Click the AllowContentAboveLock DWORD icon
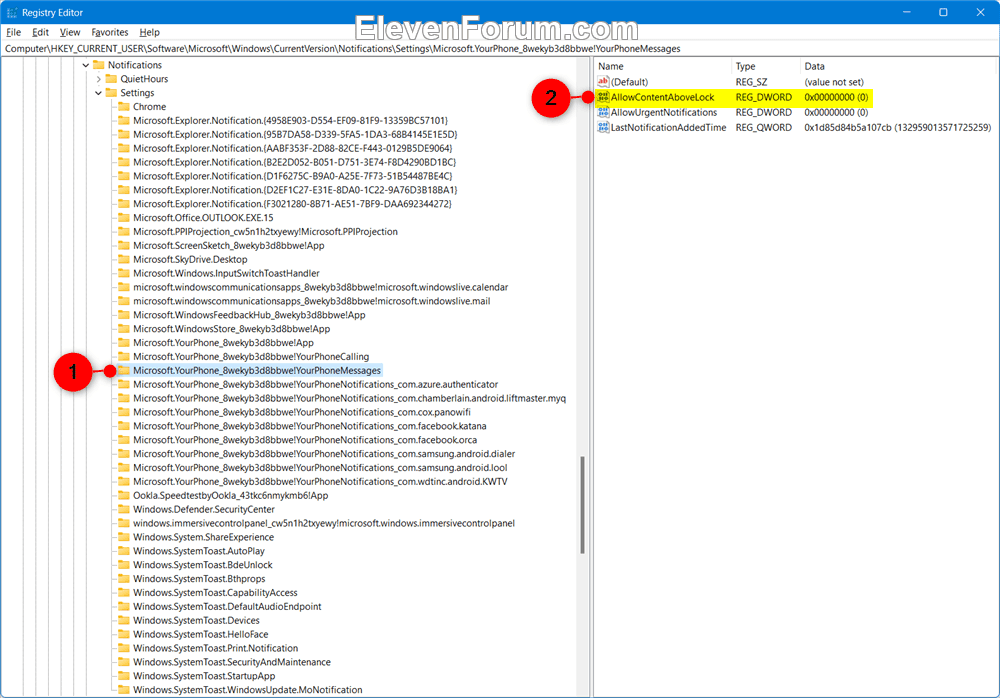 pos(603,97)
